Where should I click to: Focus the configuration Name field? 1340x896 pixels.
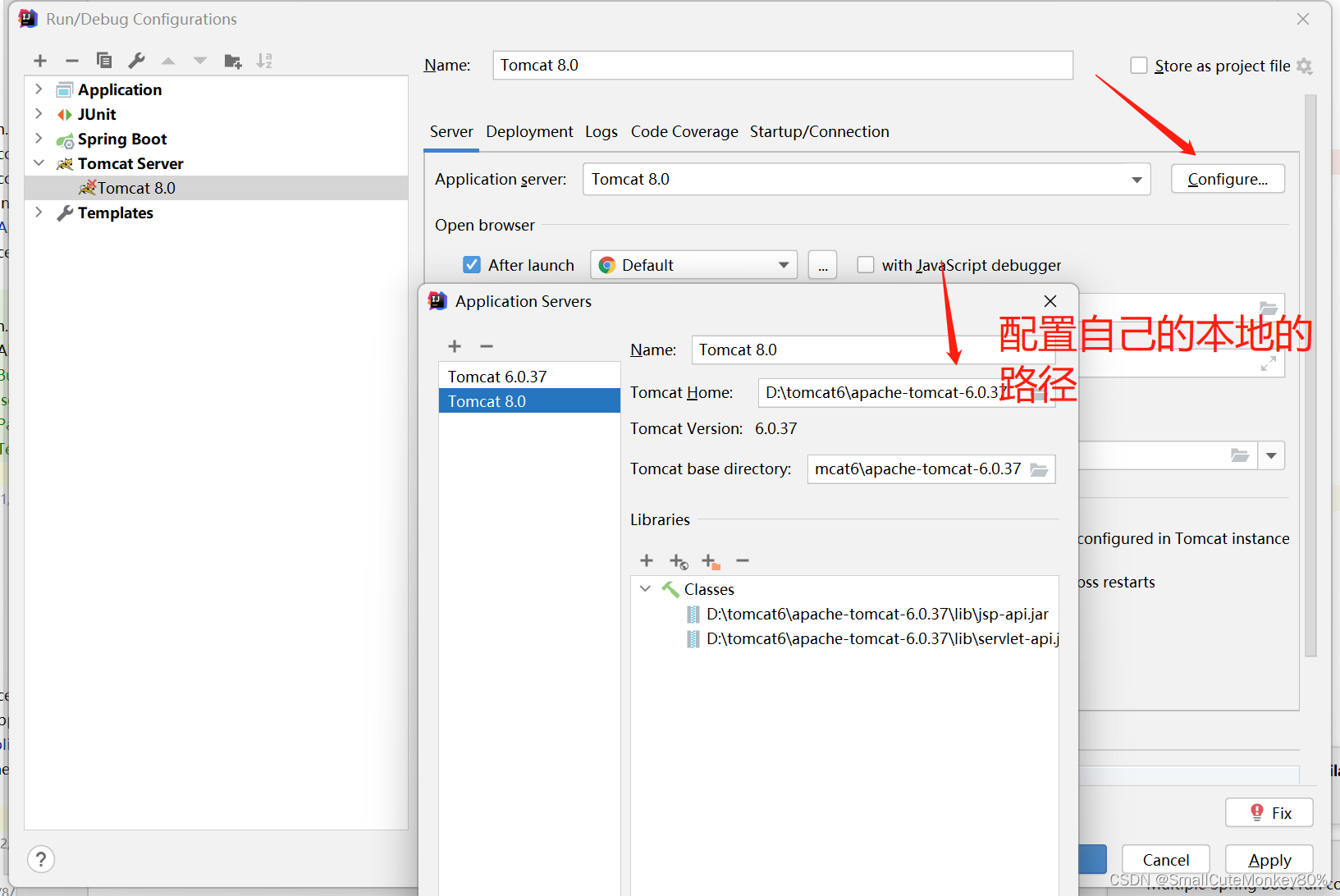coord(783,65)
